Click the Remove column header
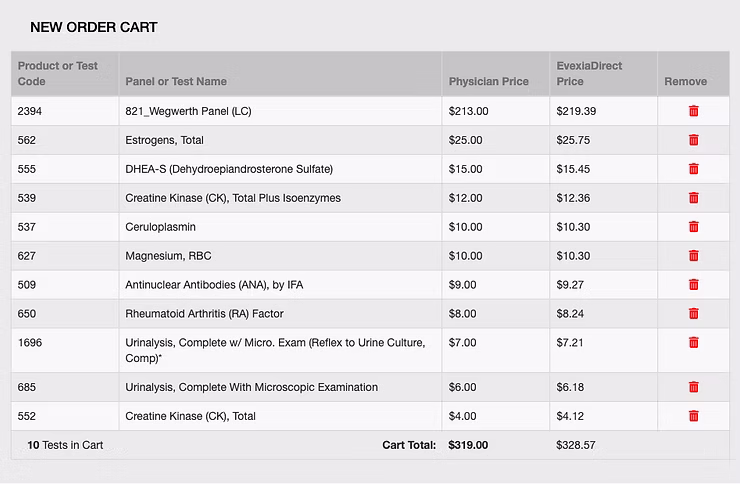 coord(685,82)
